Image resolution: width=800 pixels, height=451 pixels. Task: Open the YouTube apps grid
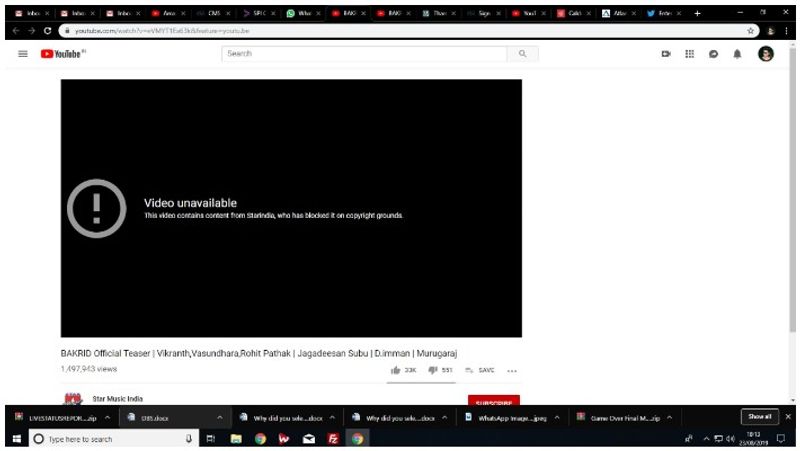click(x=689, y=53)
